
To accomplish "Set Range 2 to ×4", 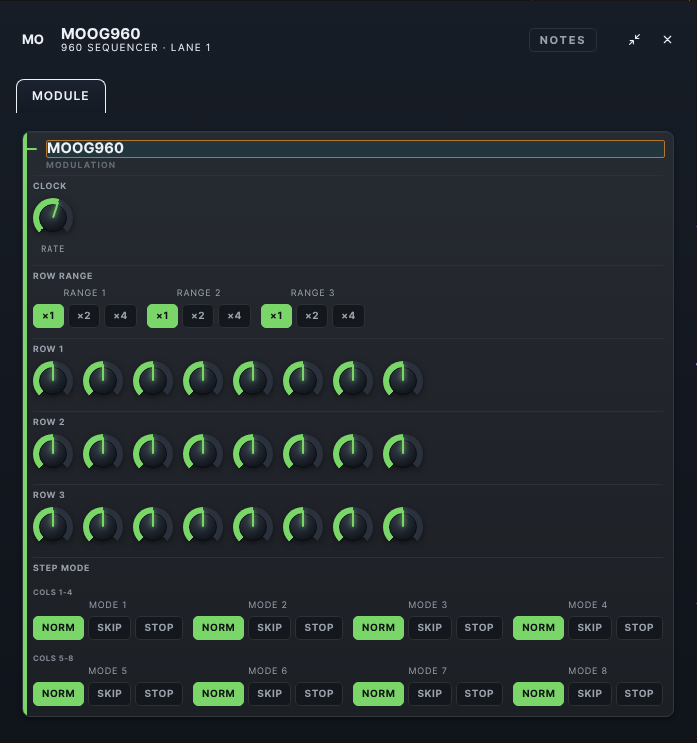I will [x=234, y=316].
